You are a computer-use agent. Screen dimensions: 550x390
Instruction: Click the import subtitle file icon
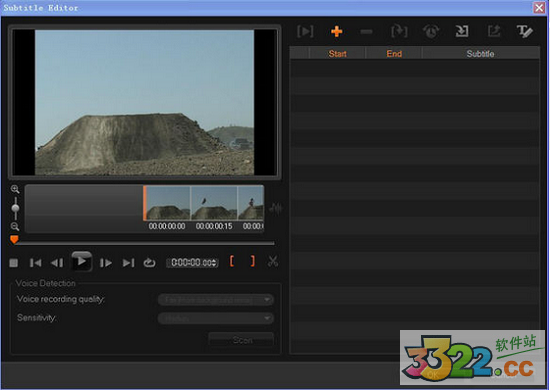click(x=462, y=32)
